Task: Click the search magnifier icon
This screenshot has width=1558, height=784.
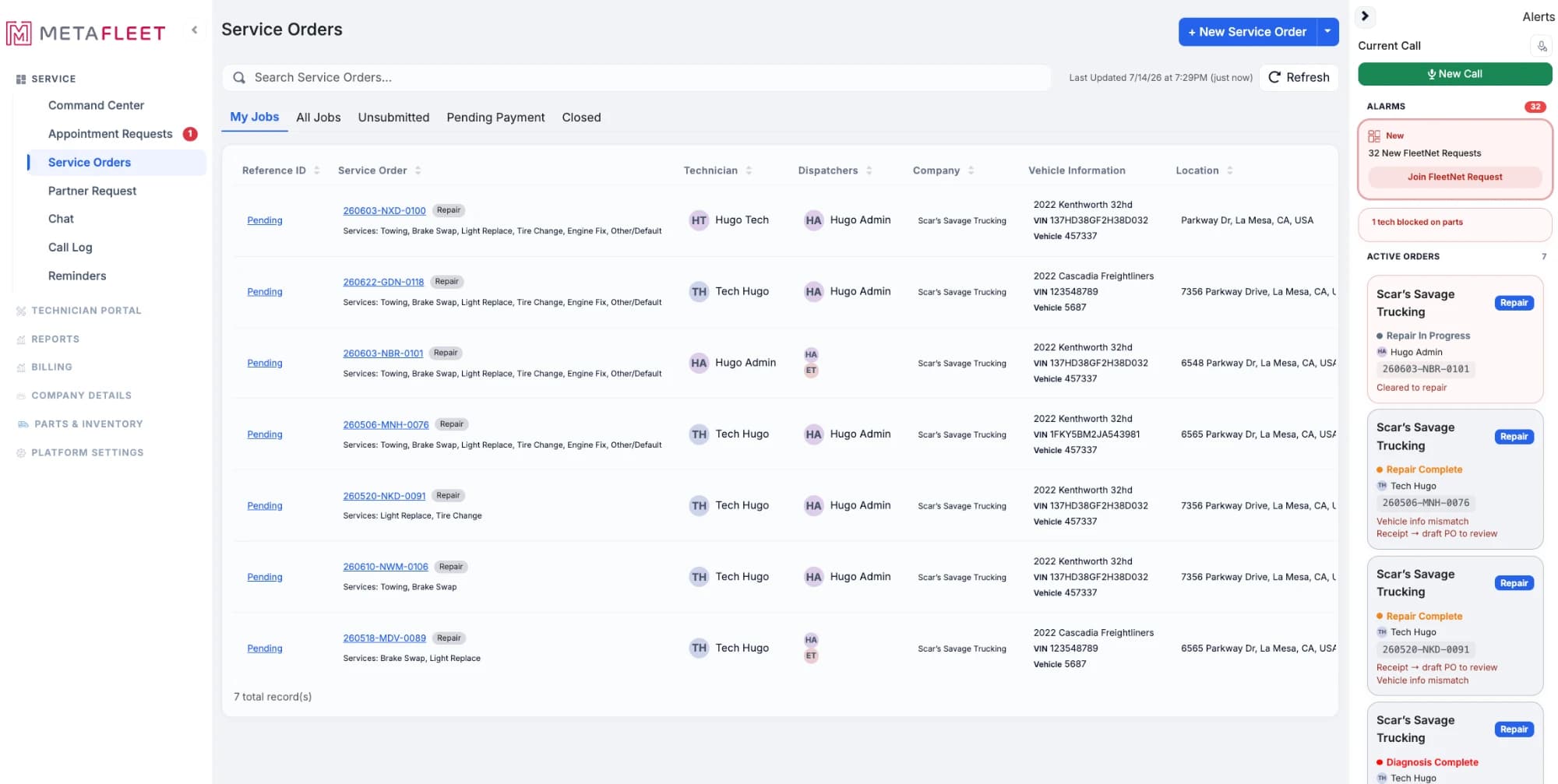Action: click(x=239, y=78)
